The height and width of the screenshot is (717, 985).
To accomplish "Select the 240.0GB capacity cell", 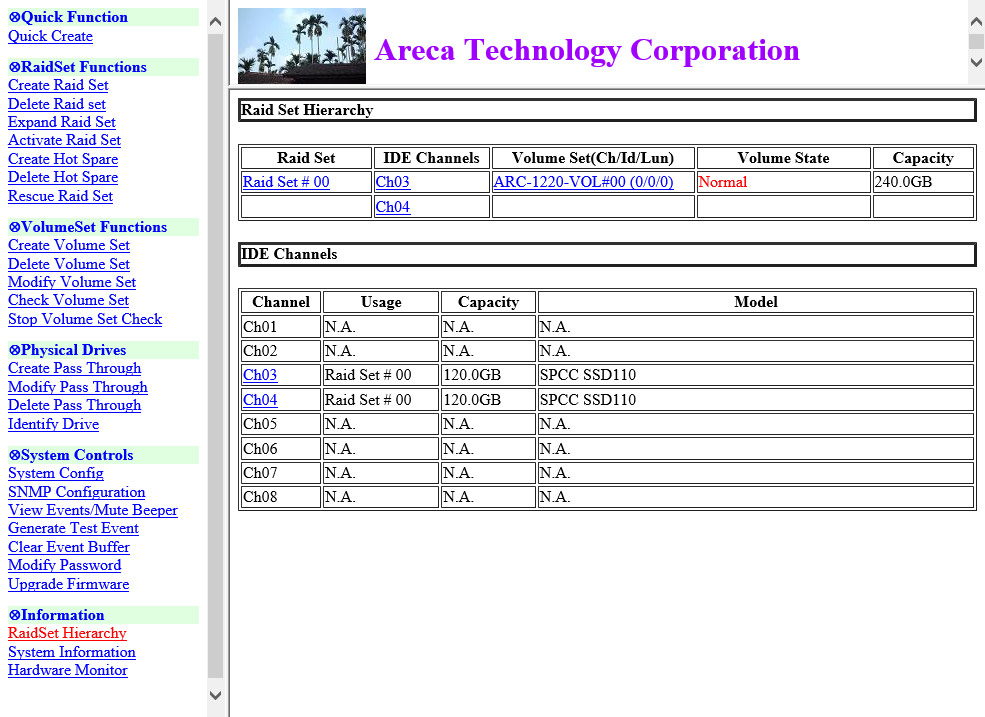I will pos(923,182).
